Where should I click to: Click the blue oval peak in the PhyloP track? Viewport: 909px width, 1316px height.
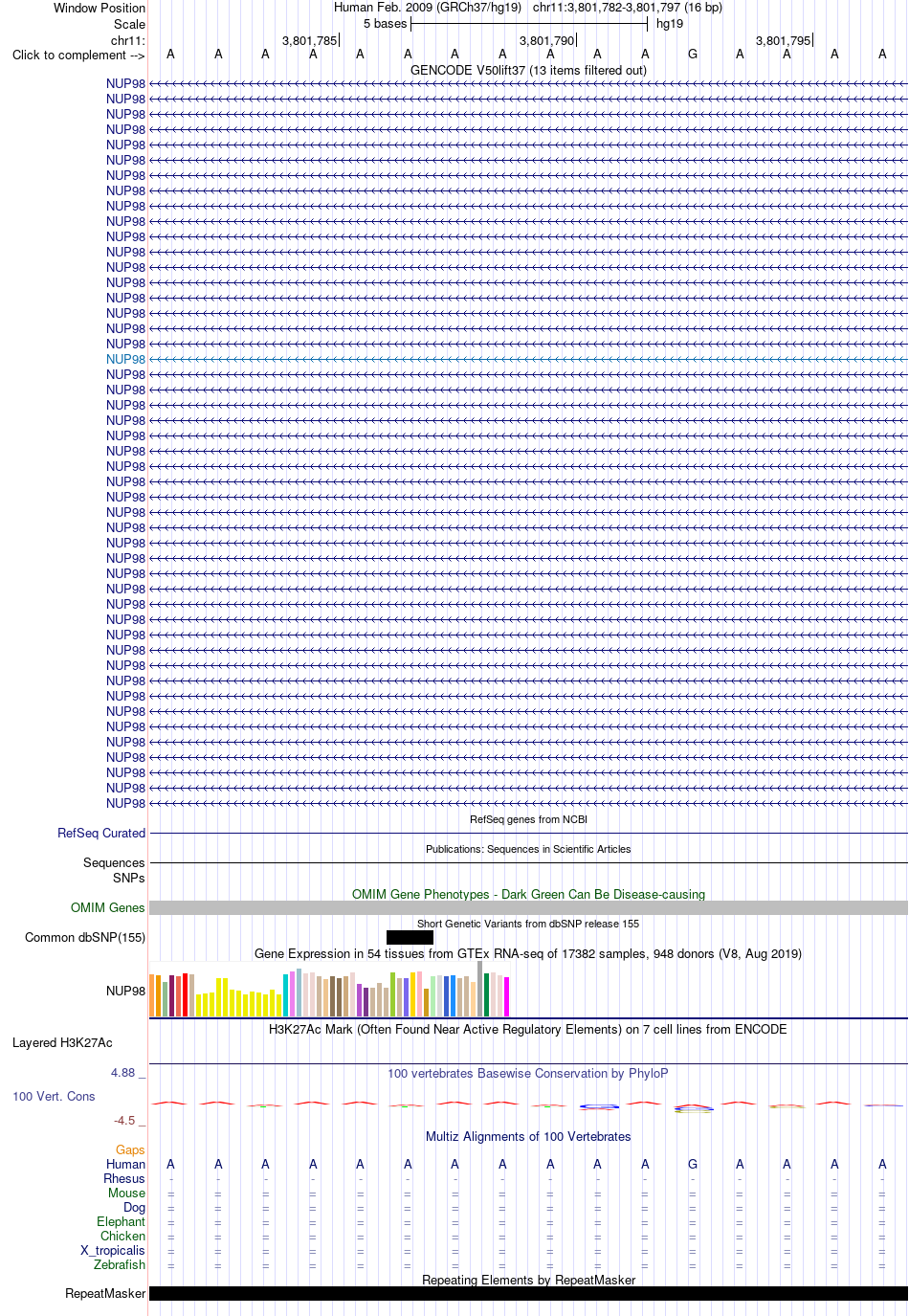599,1106
